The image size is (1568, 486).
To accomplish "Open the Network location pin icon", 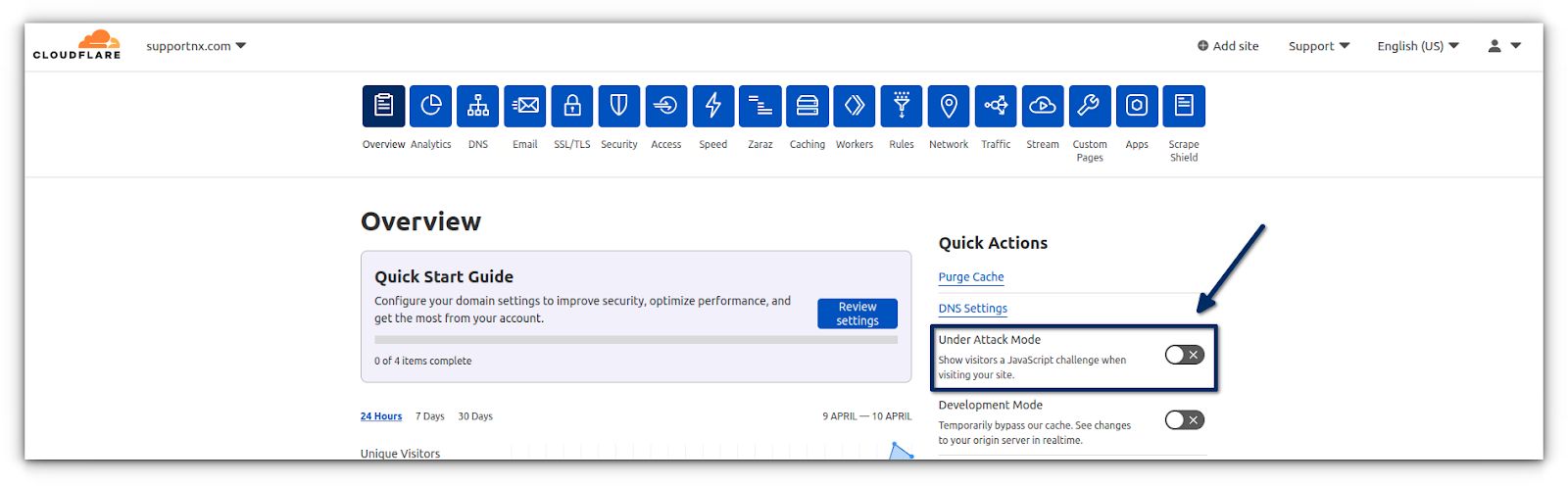I will tap(949, 106).
